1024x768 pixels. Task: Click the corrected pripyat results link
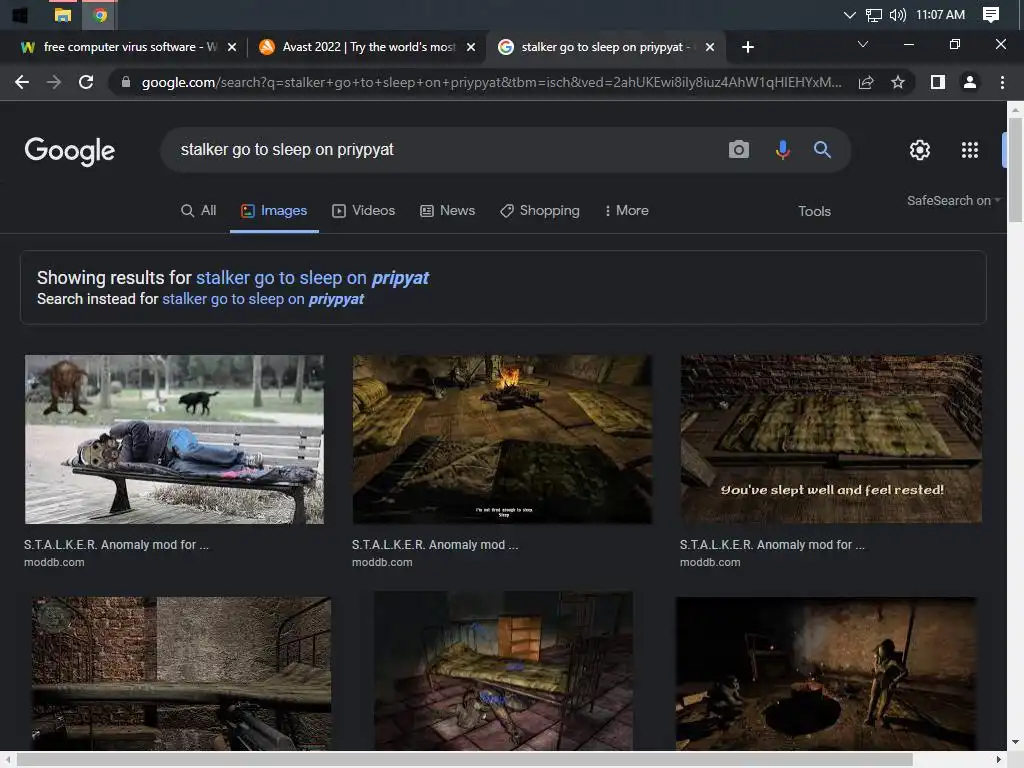click(x=312, y=278)
